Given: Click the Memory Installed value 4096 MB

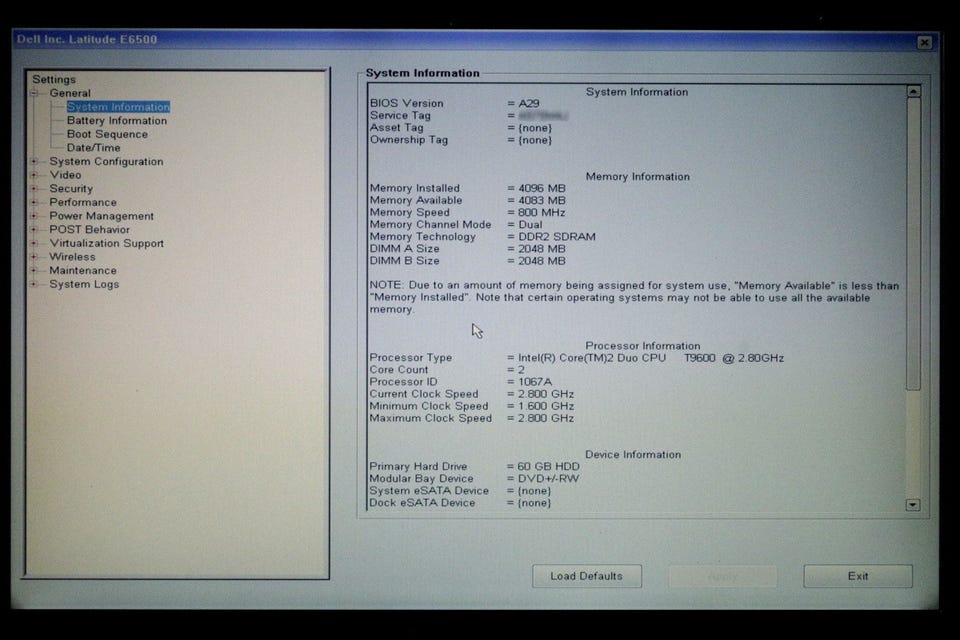Looking at the screenshot, I should [542, 189].
